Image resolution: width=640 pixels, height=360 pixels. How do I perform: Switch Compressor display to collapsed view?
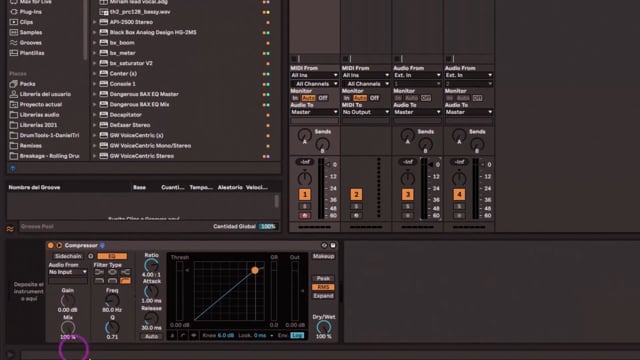click(x=172, y=336)
